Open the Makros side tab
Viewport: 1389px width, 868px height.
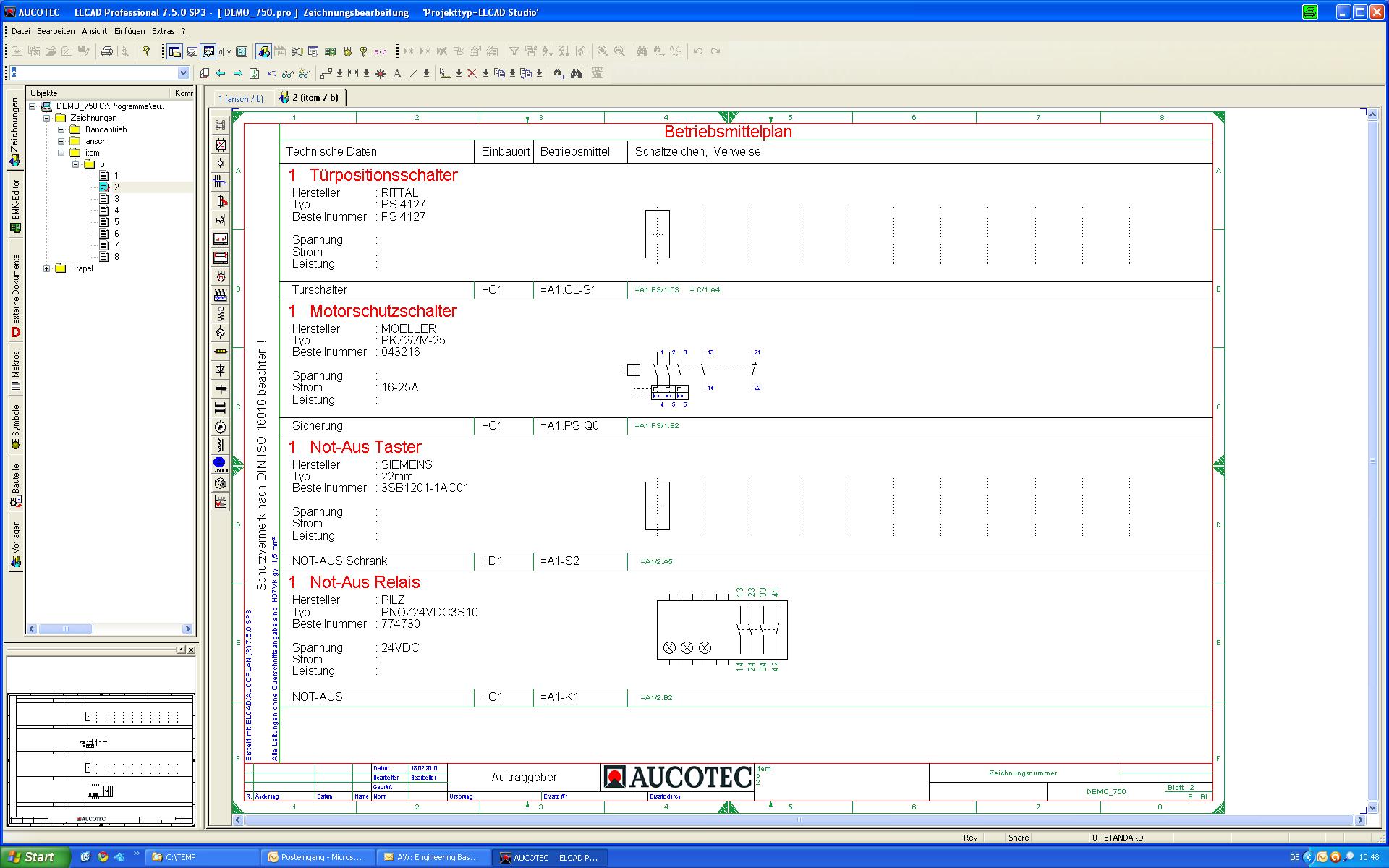click(15, 372)
